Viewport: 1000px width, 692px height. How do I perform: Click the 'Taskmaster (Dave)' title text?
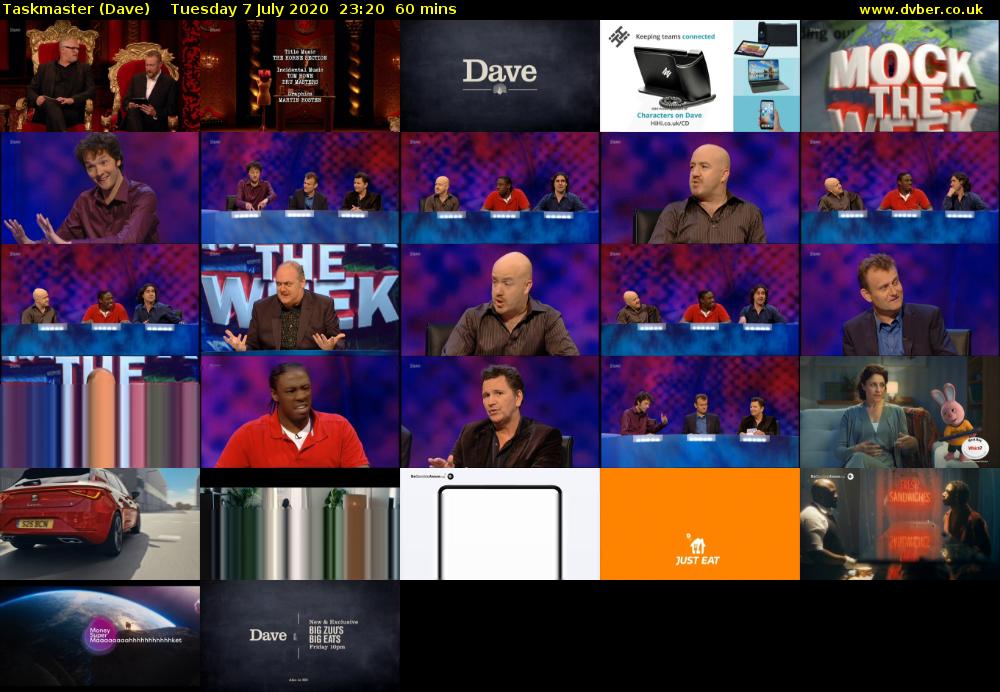(x=77, y=9)
